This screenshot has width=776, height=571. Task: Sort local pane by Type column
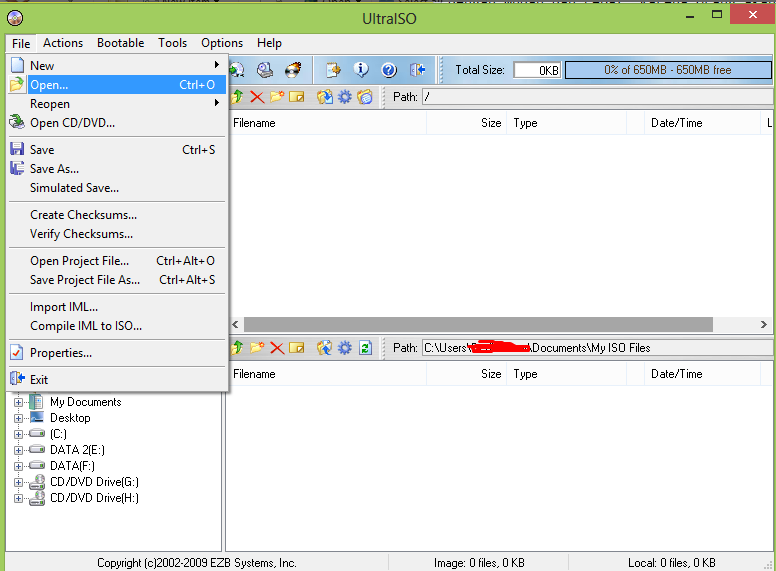tap(566, 374)
